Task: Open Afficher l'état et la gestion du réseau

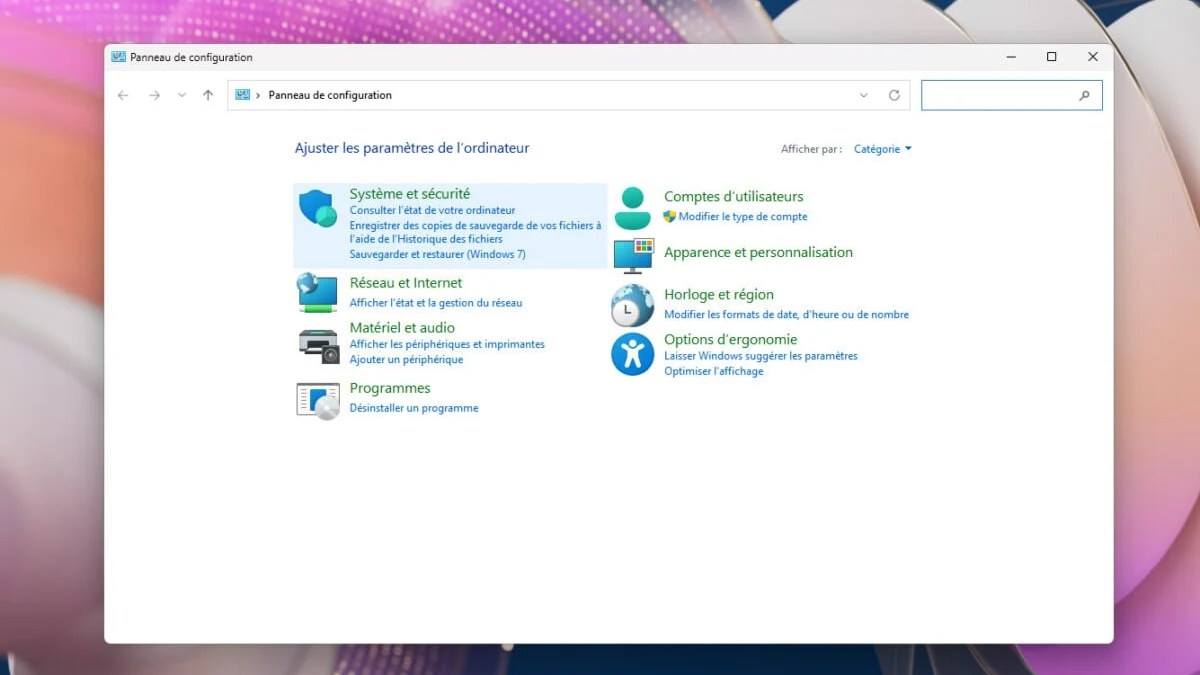Action: pos(436,302)
